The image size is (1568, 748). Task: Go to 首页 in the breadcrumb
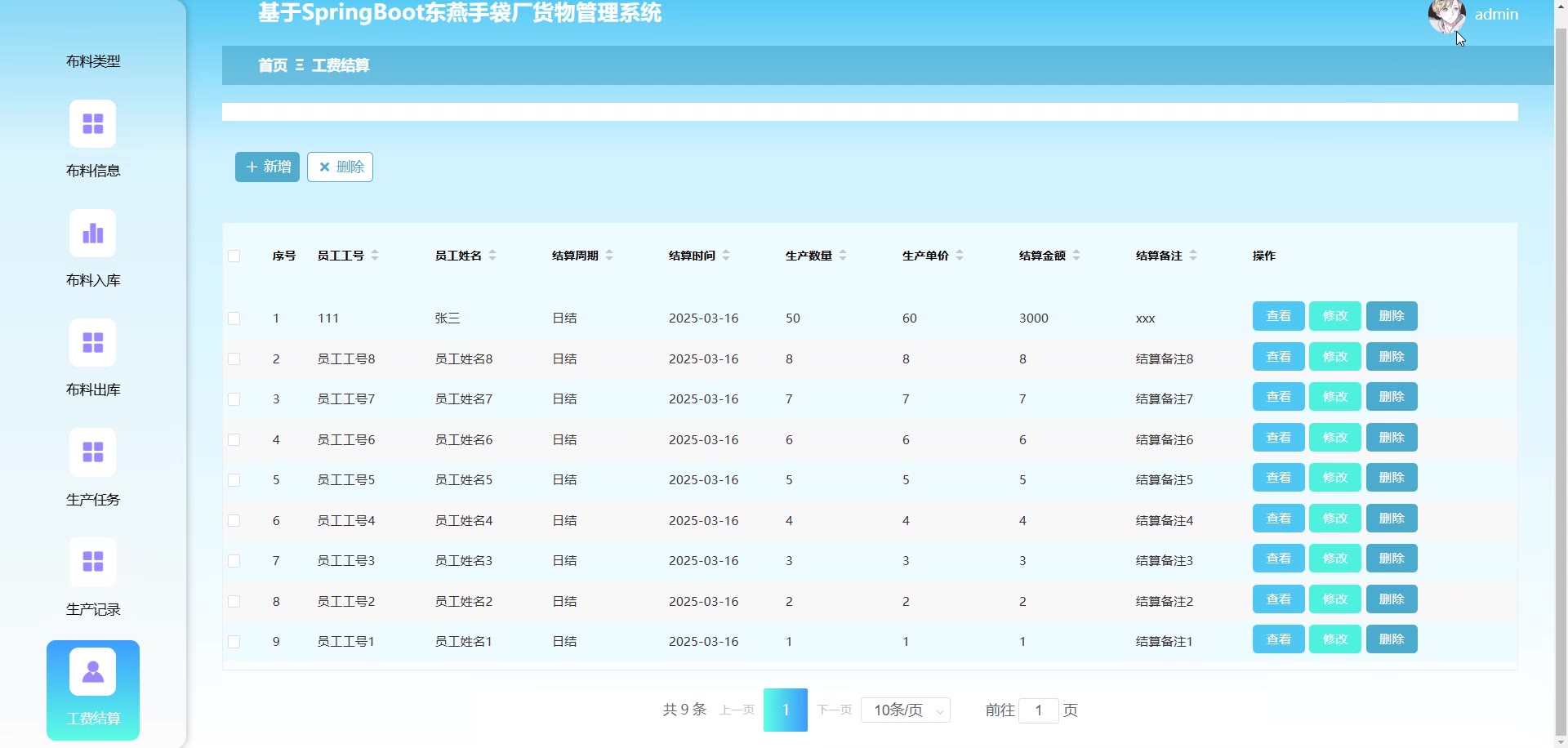point(273,65)
